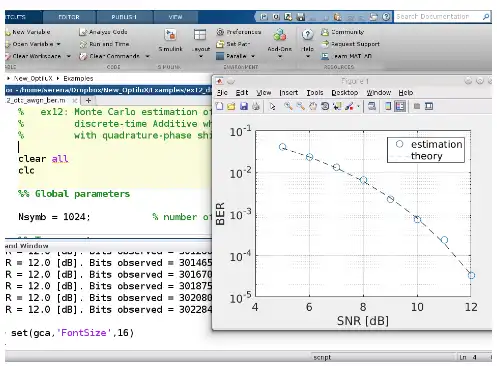The width and height of the screenshot is (497, 366).
Task: Open file icon in Figure 1 toolbar
Action: pos(231,106)
